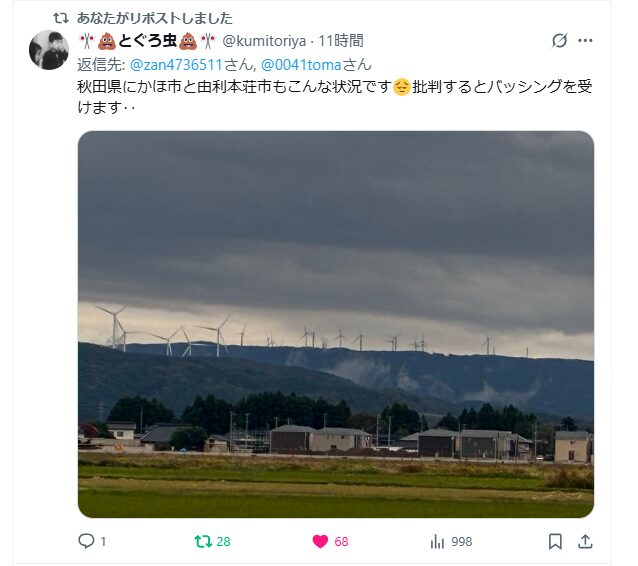Click the reply speech bubble icon
Viewport: 638px width, 566px height.
86,541
